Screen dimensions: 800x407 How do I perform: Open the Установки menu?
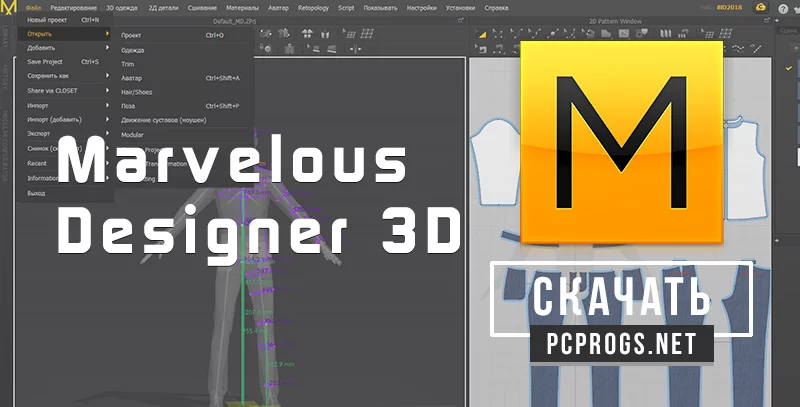[460, 8]
